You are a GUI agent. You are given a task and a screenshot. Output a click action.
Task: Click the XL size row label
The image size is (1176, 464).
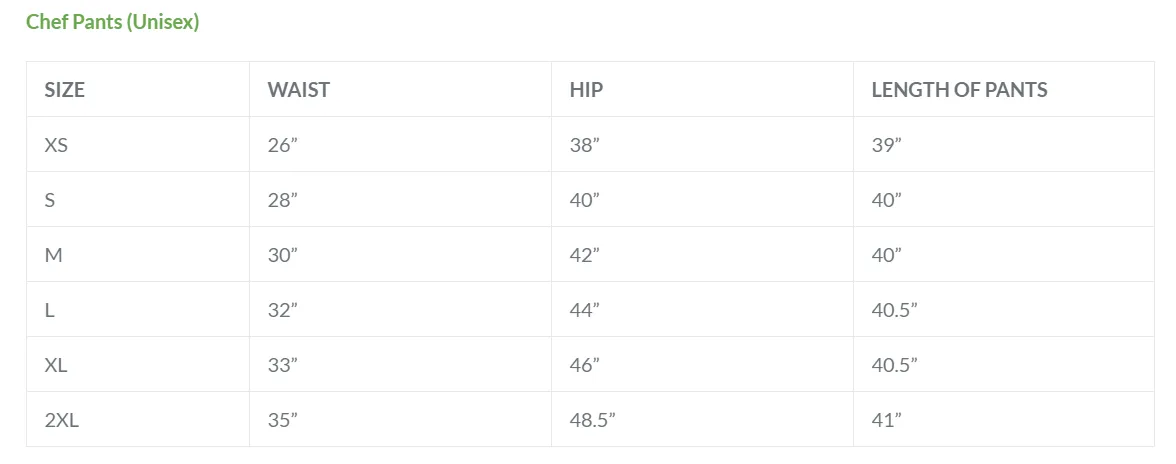pos(56,365)
